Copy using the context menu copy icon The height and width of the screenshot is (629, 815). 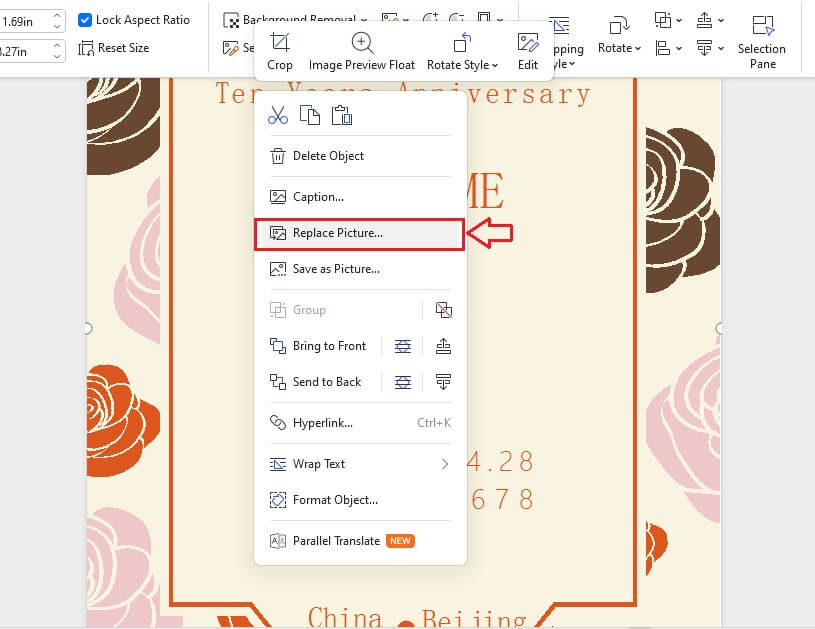[x=310, y=115]
